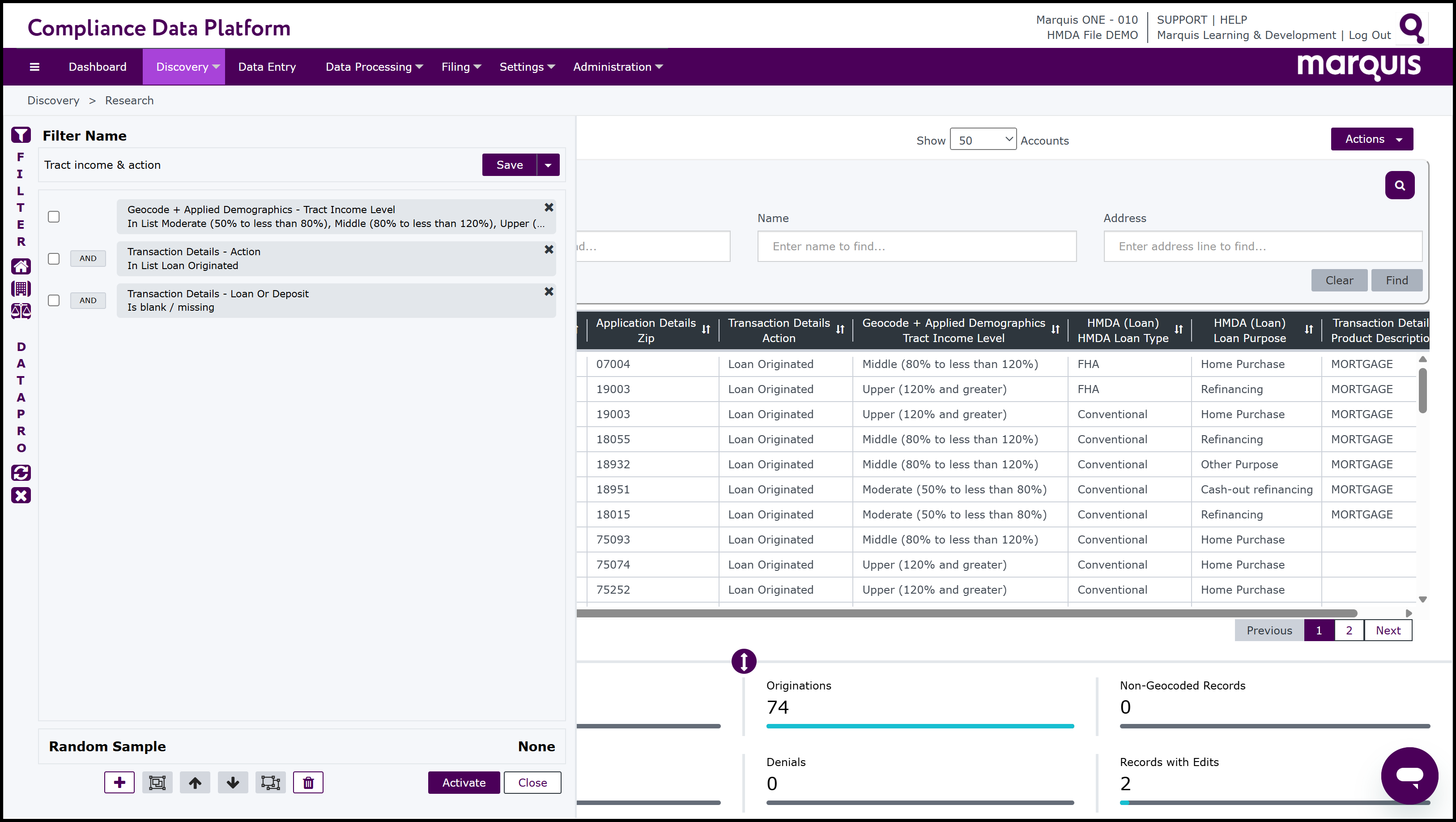Click the Name search input field
Viewport: 1456px width, 822px height.
(x=916, y=246)
